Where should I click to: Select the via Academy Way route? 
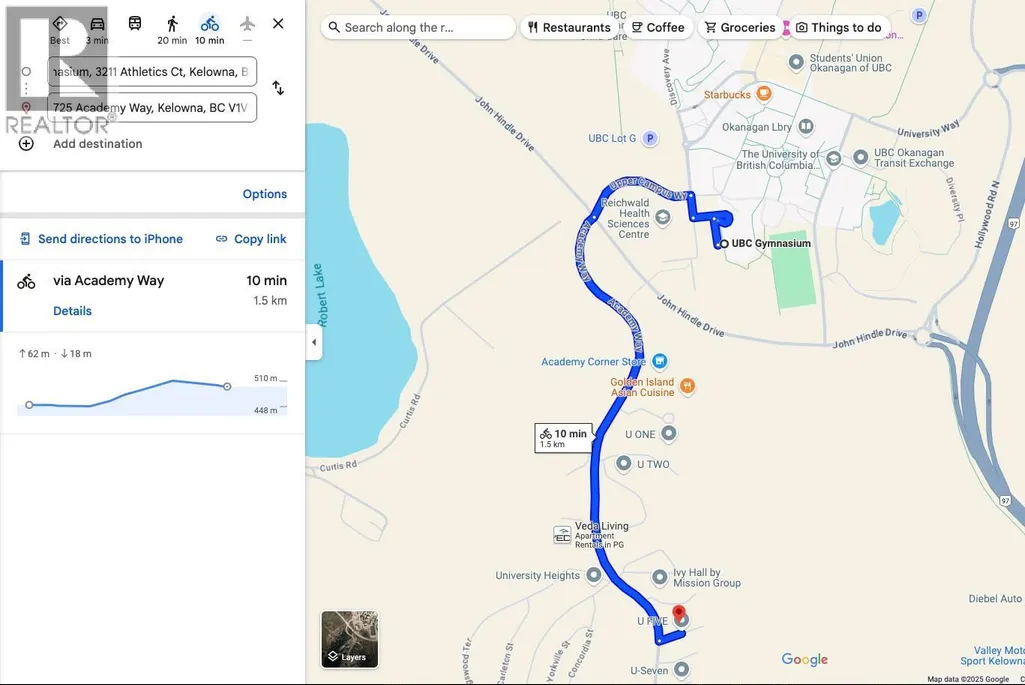tap(152, 295)
